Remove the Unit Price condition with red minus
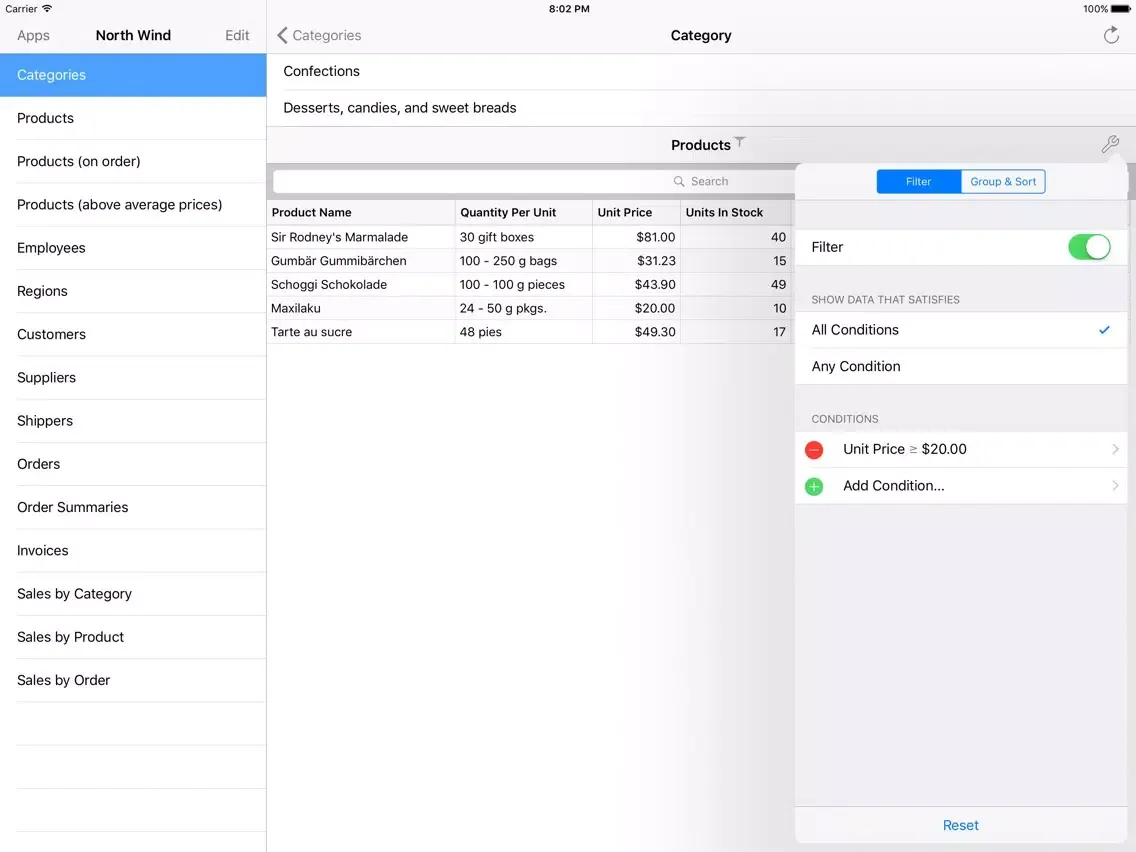This screenshot has width=1136, height=852. [814, 450]
